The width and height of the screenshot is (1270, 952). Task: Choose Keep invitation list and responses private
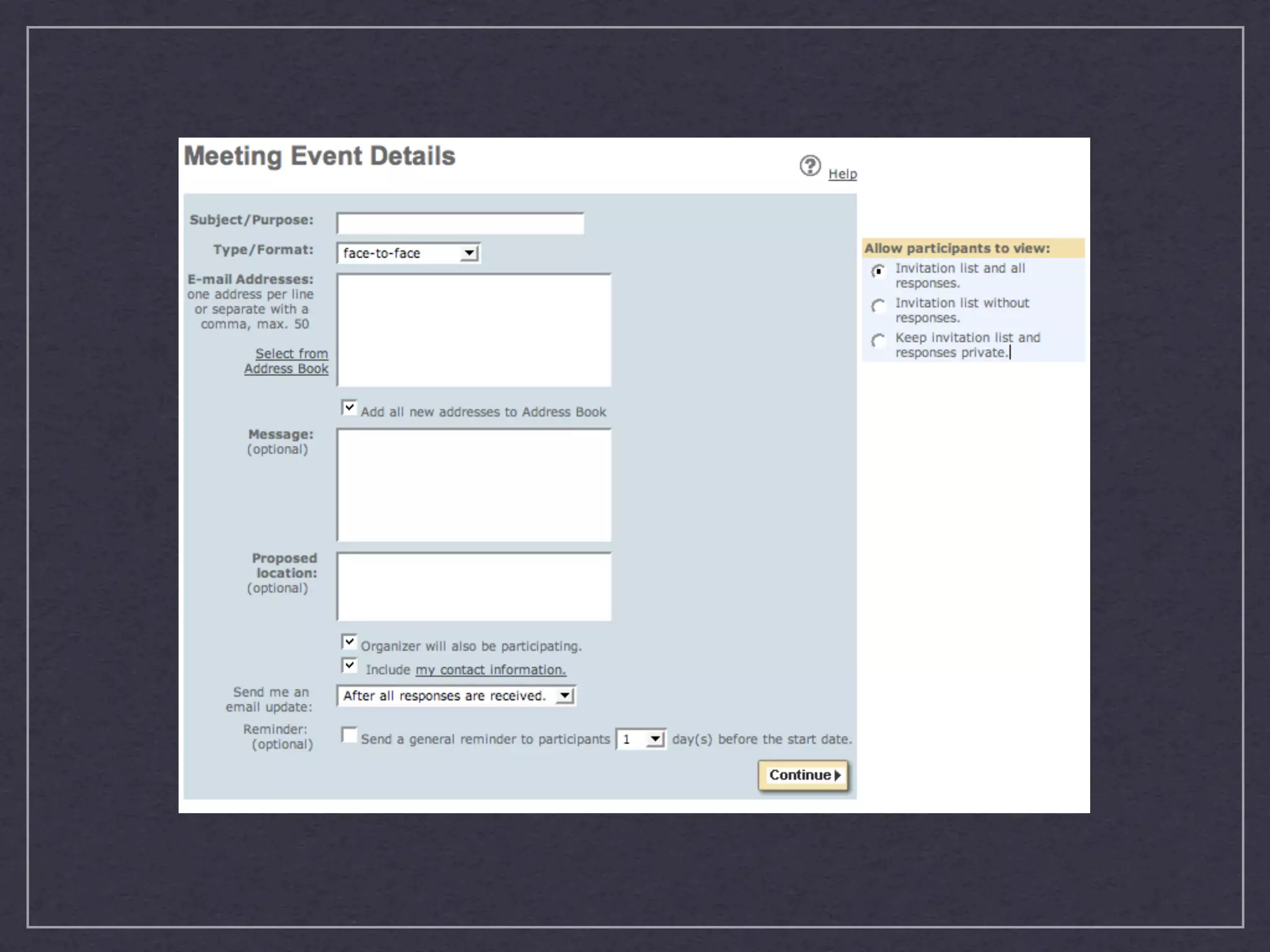[878, 340]
